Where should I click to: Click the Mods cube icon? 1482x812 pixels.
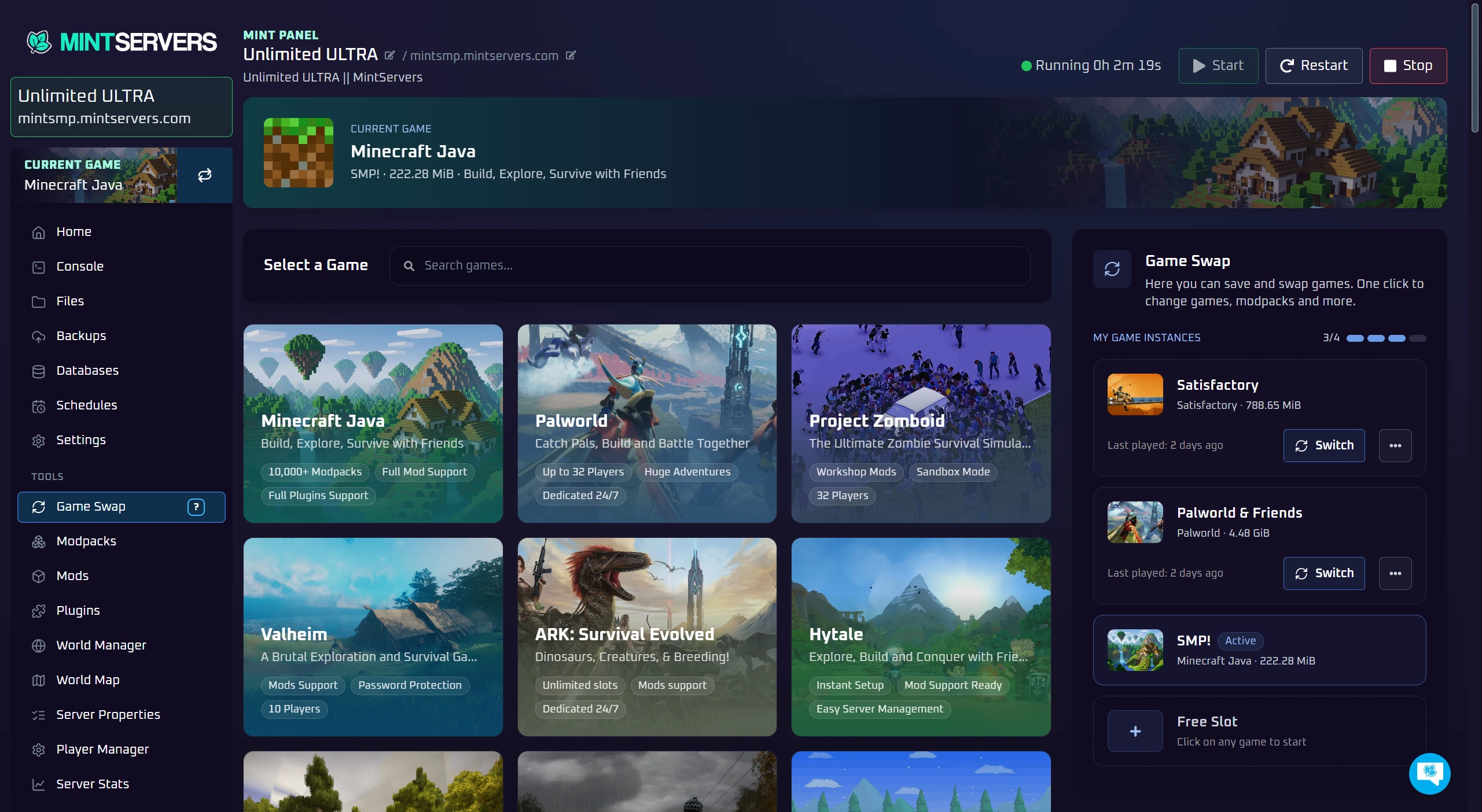pos(39,577)
